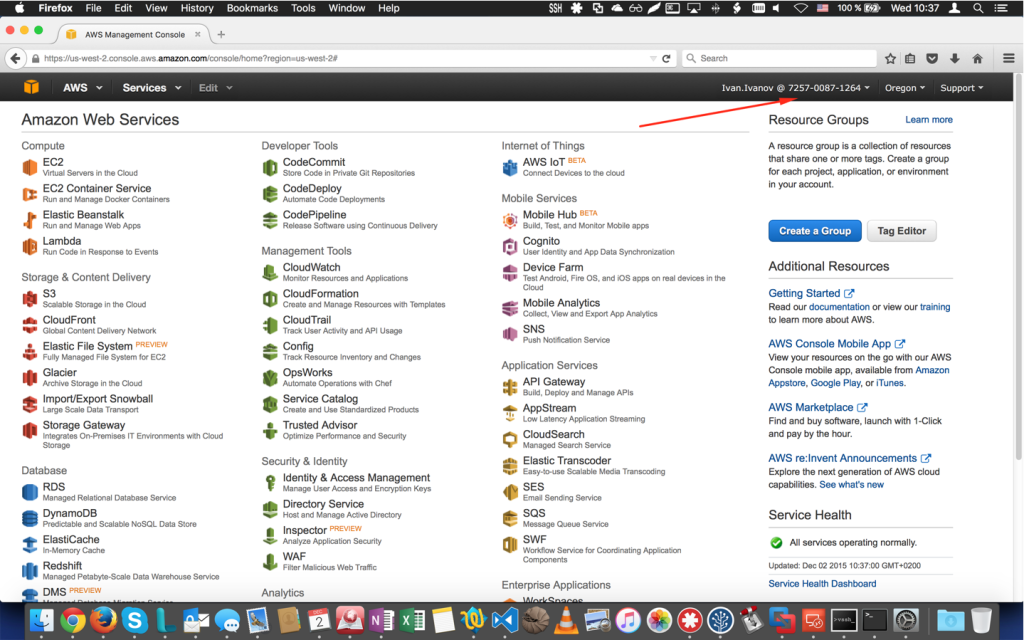The height and width of the screenshot is (640, 1024).
Task: Open the API Gateway icon
Action: [x=510, y=387]
